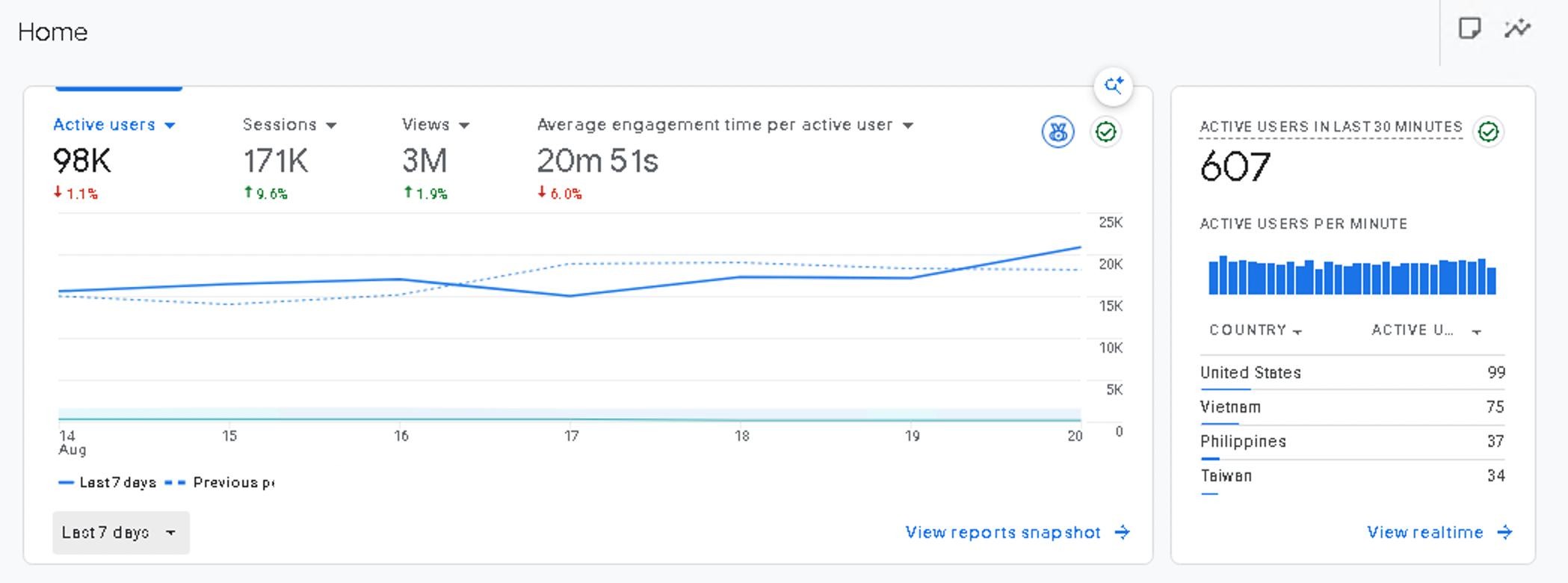This screenshot has height=583, width=1568.
Task: Click arrow beside View realtime
Action: pos(1504,532)
